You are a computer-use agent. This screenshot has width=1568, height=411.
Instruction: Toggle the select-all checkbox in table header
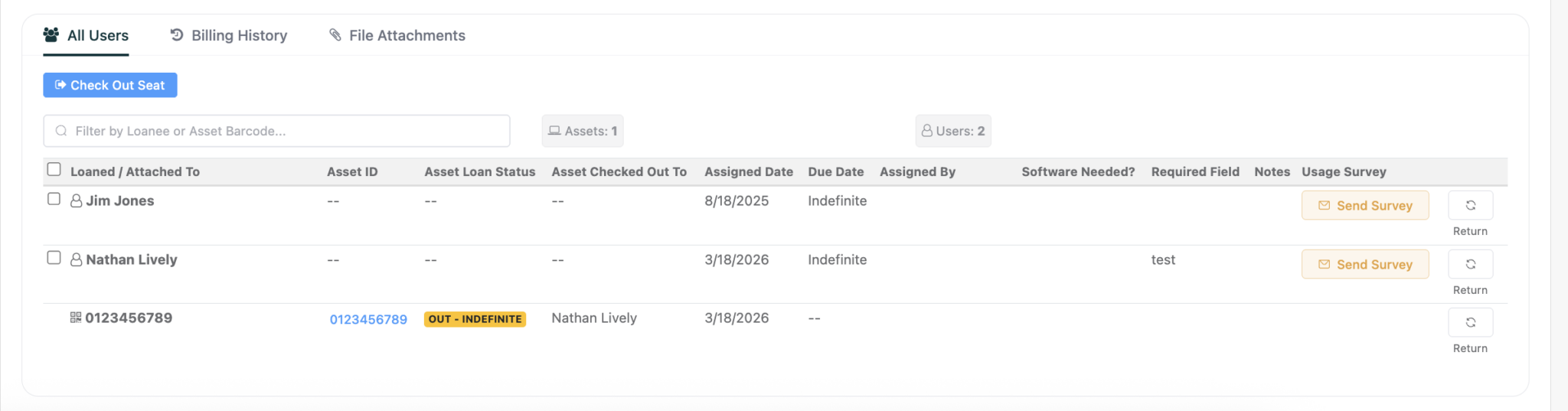coord(54,169)
